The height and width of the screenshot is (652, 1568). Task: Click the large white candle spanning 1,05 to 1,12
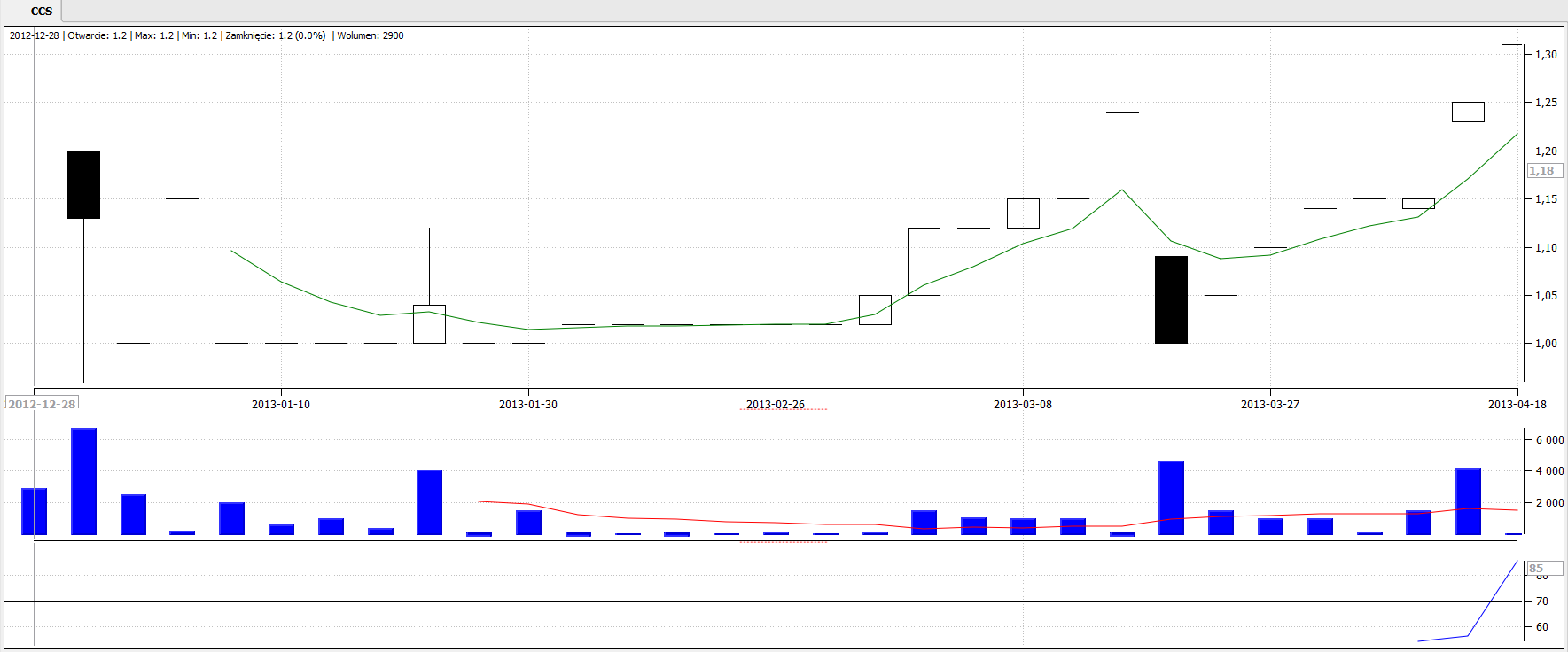click(x=924, y=261)
